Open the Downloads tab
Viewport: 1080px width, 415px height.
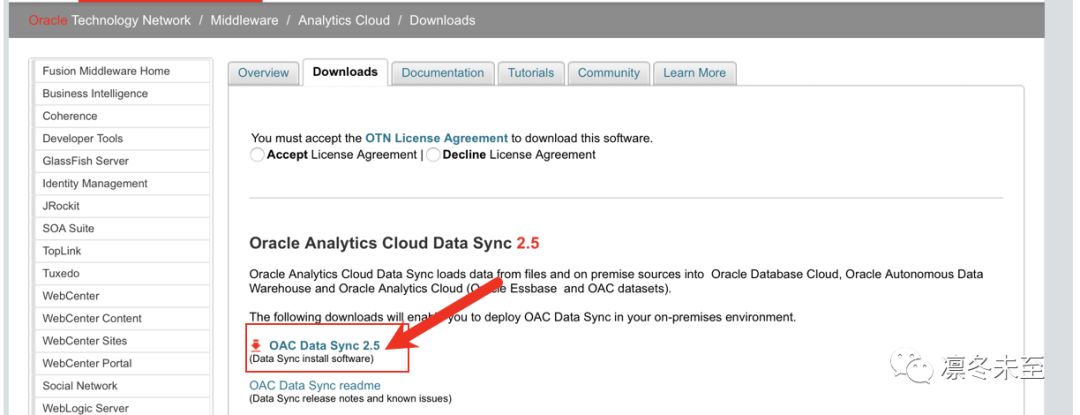coord(345,72)
